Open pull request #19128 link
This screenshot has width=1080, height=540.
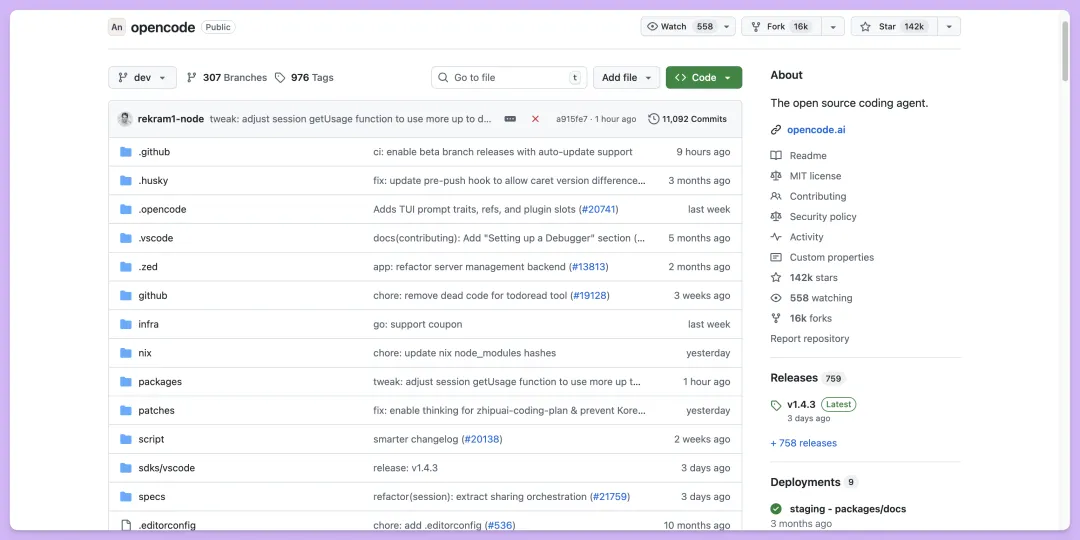(590, 295)
